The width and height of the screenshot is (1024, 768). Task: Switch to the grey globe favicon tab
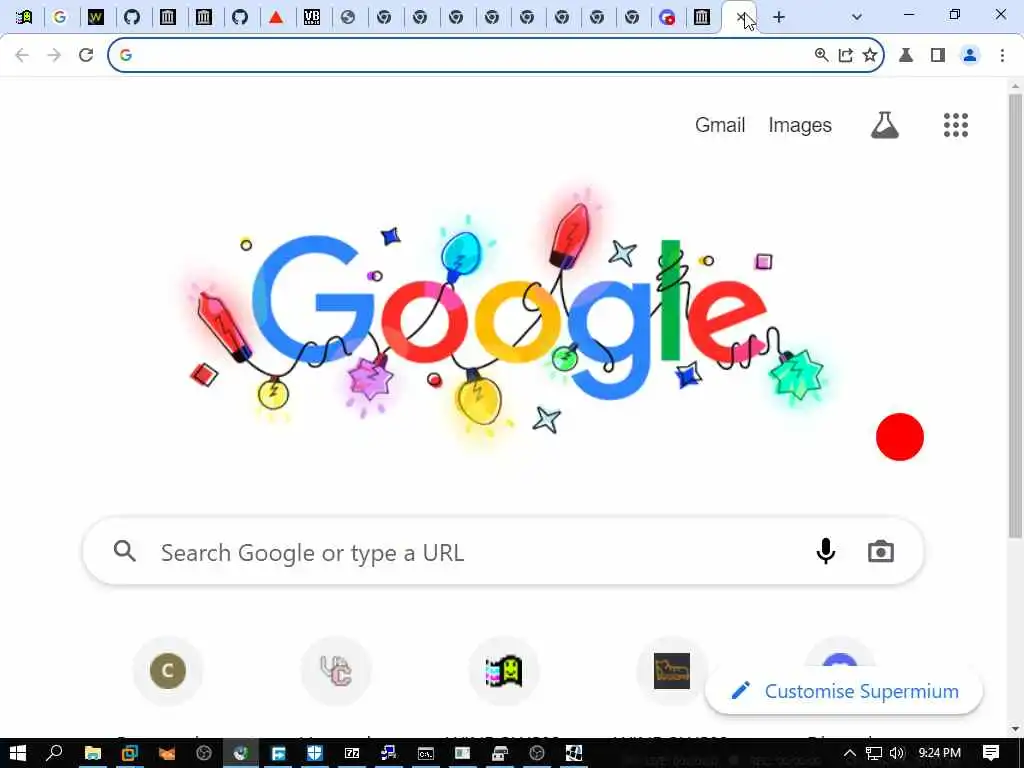tap(348, 17)
